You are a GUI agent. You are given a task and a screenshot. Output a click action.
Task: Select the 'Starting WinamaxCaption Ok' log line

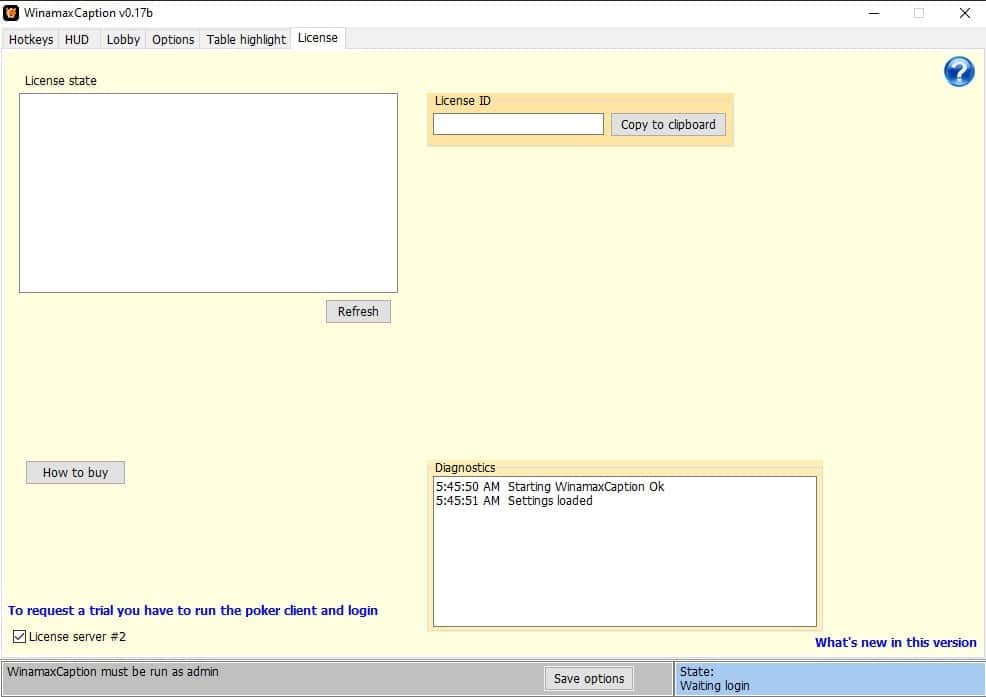(x=550, y=486)
